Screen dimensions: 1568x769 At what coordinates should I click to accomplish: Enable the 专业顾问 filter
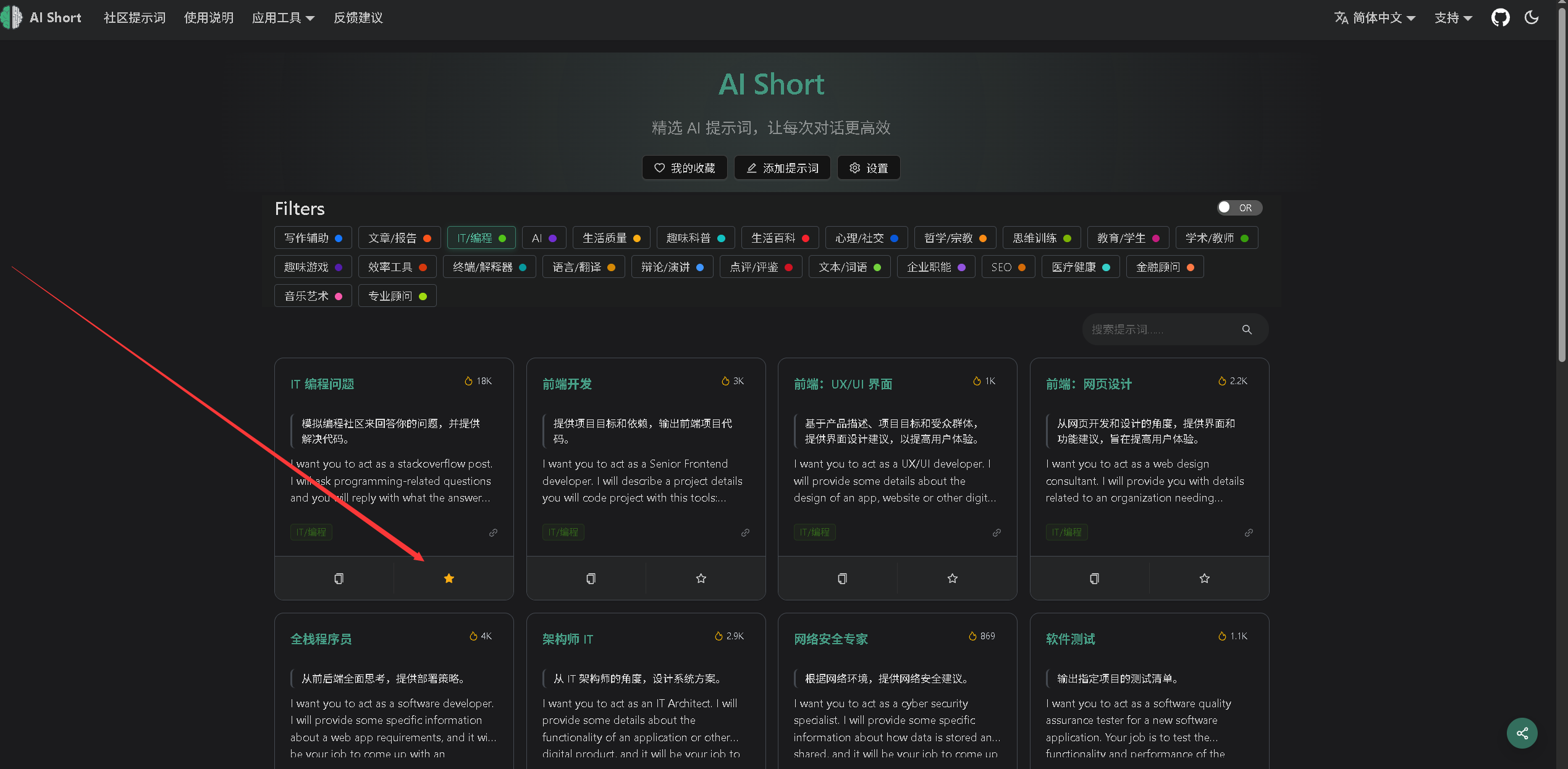coord(397,296)
